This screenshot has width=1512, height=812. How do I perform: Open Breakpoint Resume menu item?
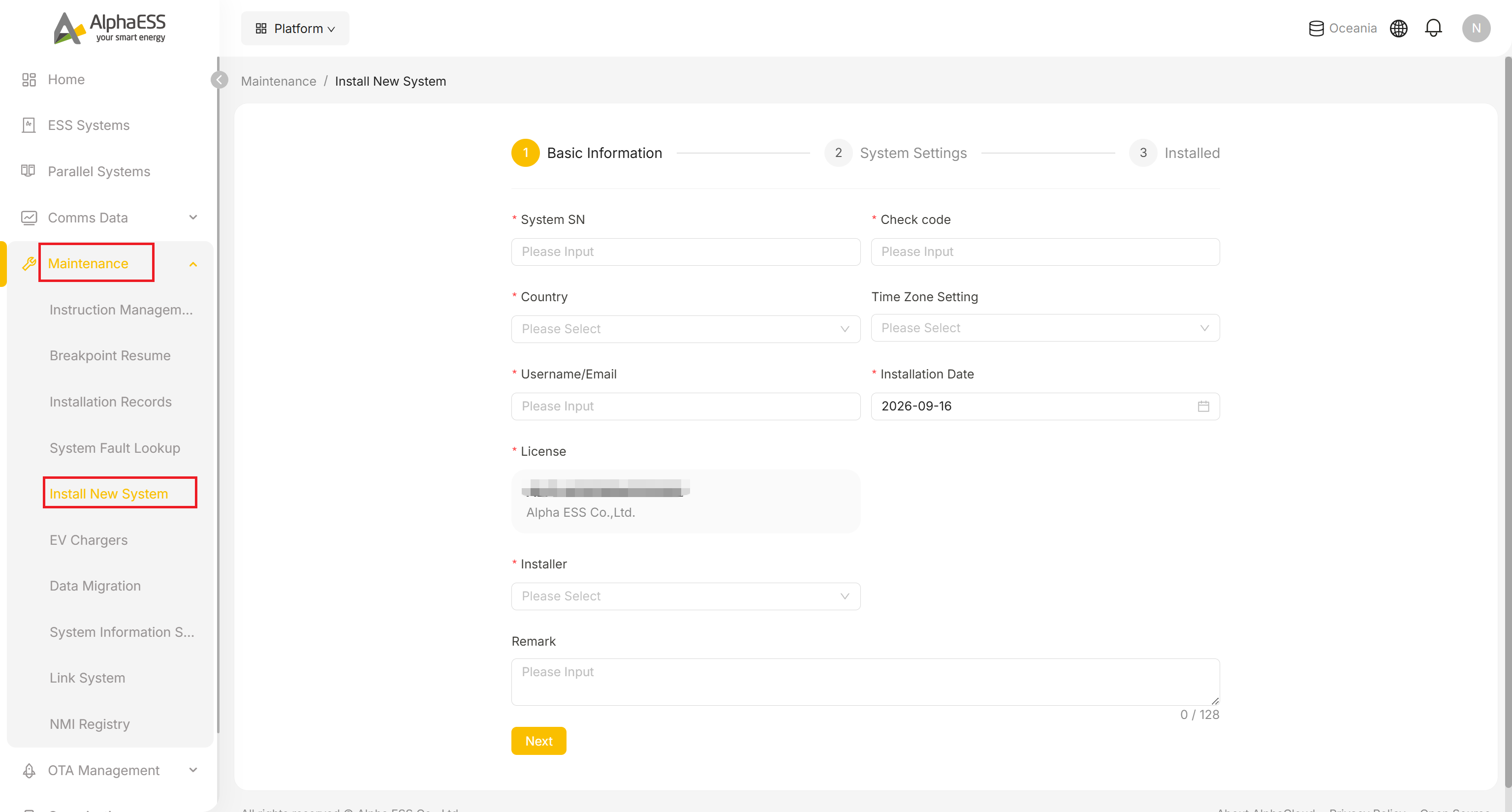110,355
